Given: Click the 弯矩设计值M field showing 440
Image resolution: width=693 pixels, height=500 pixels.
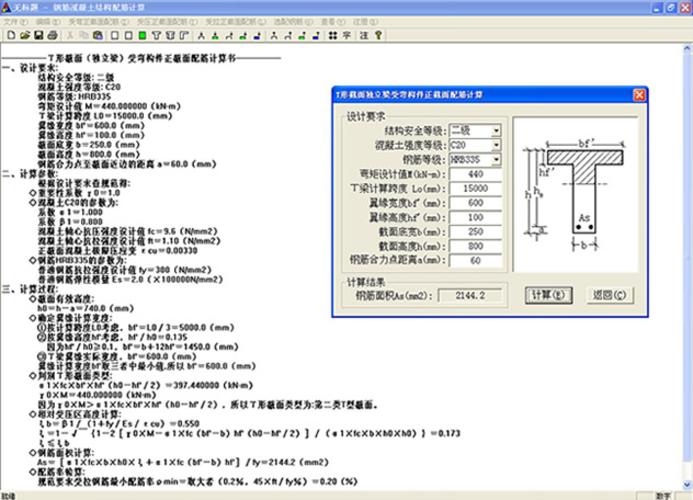Looking at the screenshot, I should pos(476,174).
